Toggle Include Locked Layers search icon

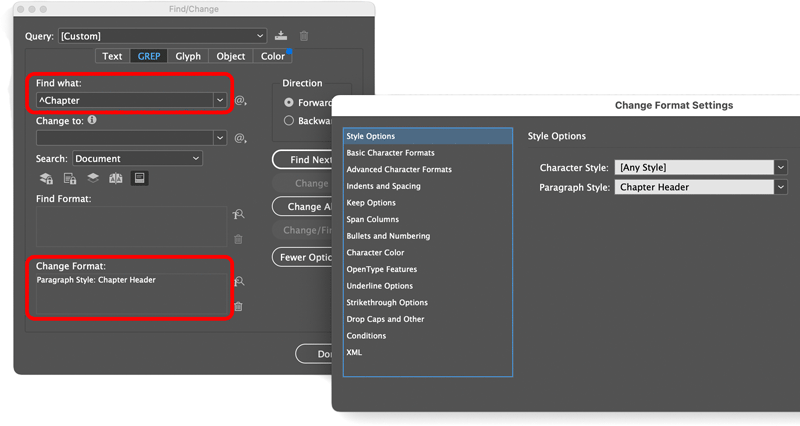coord(47,178)
